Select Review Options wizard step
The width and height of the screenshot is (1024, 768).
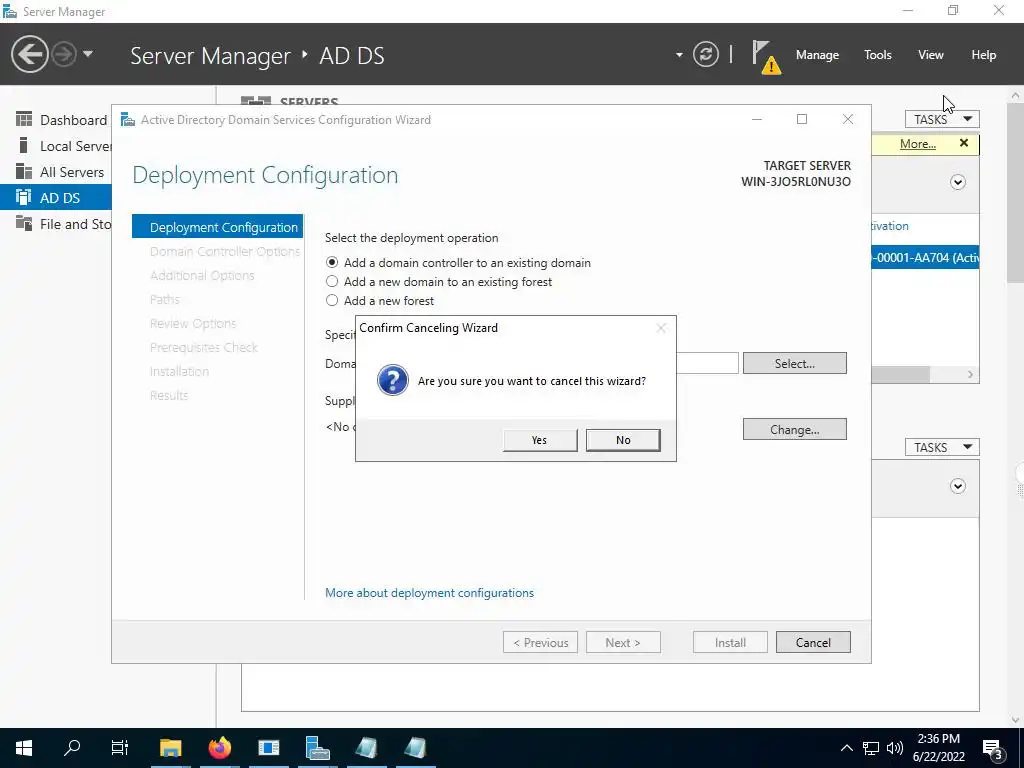[217, 323]
